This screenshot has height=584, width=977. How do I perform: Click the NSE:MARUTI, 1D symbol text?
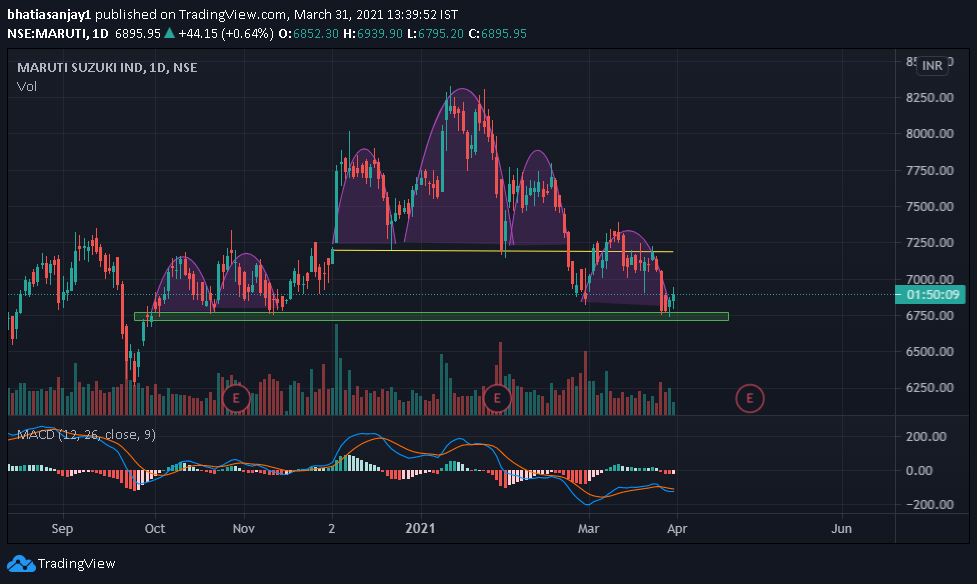tap(58, 34)
